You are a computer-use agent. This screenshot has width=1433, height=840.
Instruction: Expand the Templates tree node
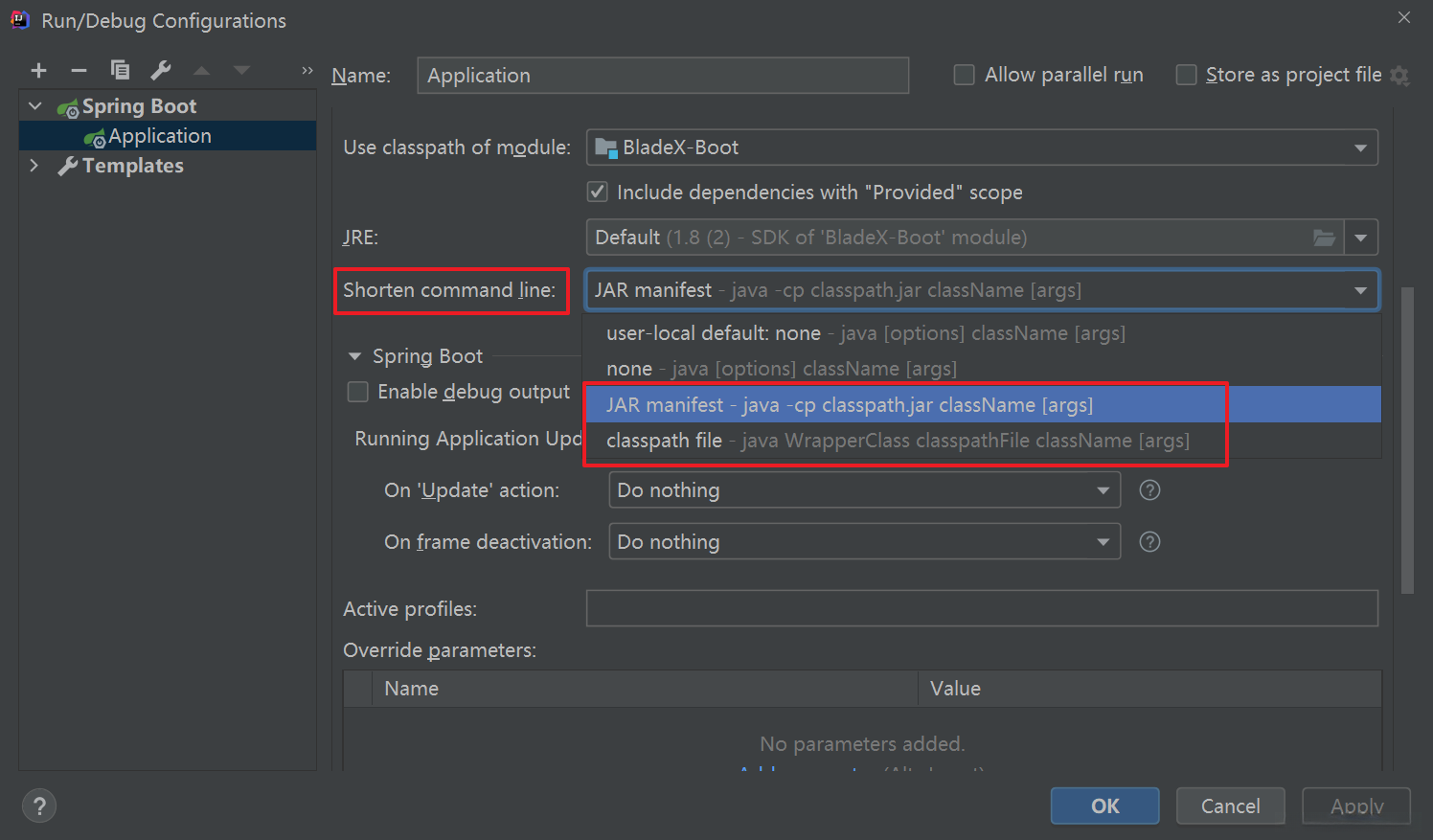(x=34, y=166)
